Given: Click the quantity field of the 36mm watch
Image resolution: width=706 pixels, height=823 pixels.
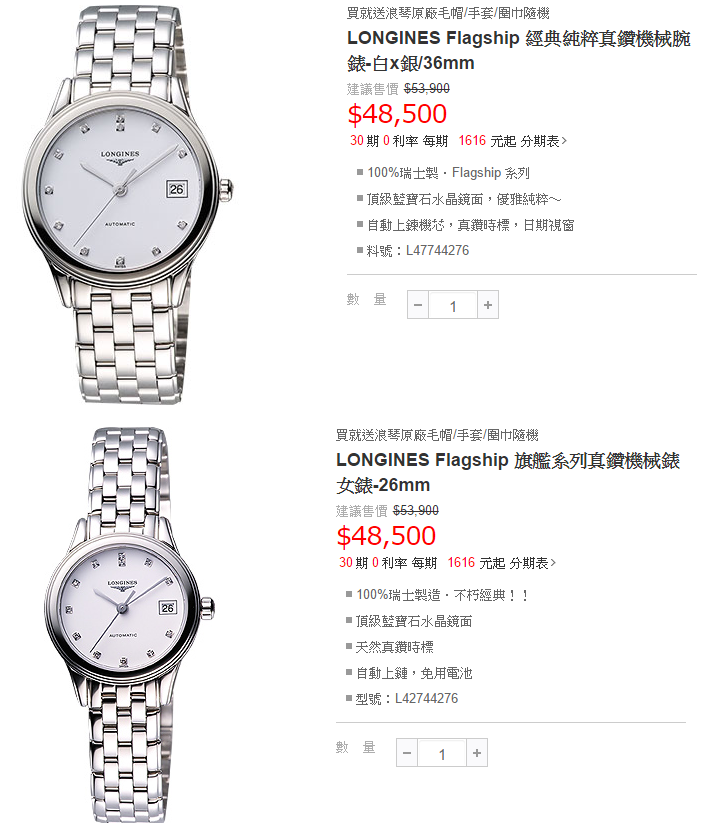Looking at the screenshot, I should coord(453,305).
